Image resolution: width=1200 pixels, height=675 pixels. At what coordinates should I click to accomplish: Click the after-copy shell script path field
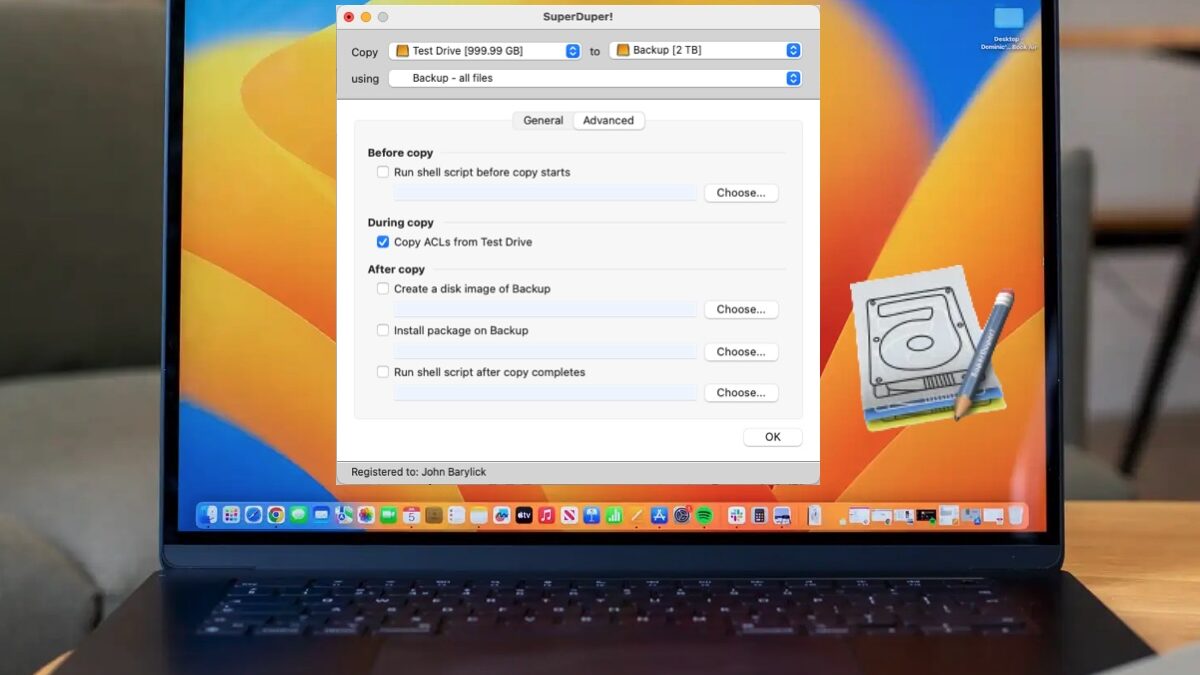[x=545, y=393]
